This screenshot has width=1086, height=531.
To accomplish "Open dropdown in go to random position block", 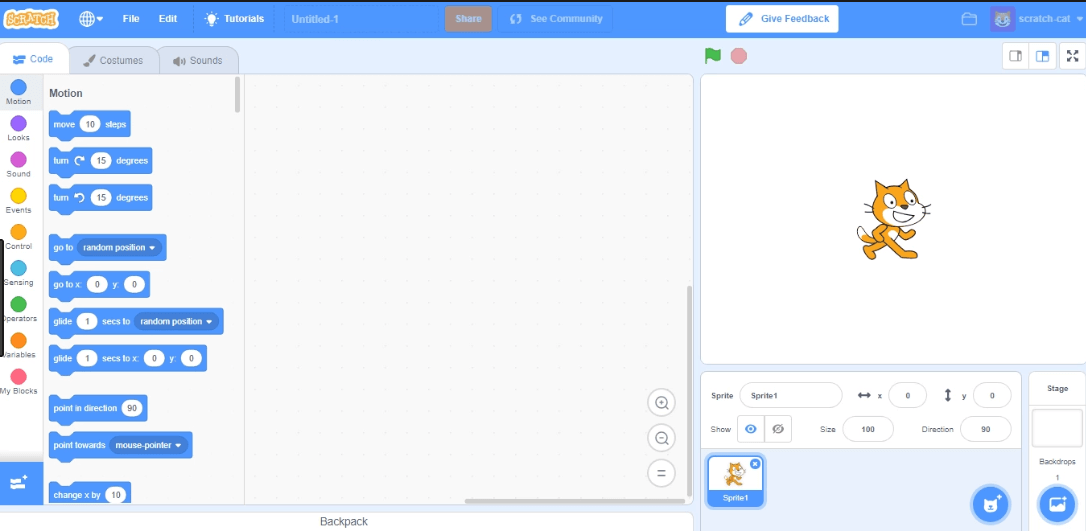I will pos(121,247).
